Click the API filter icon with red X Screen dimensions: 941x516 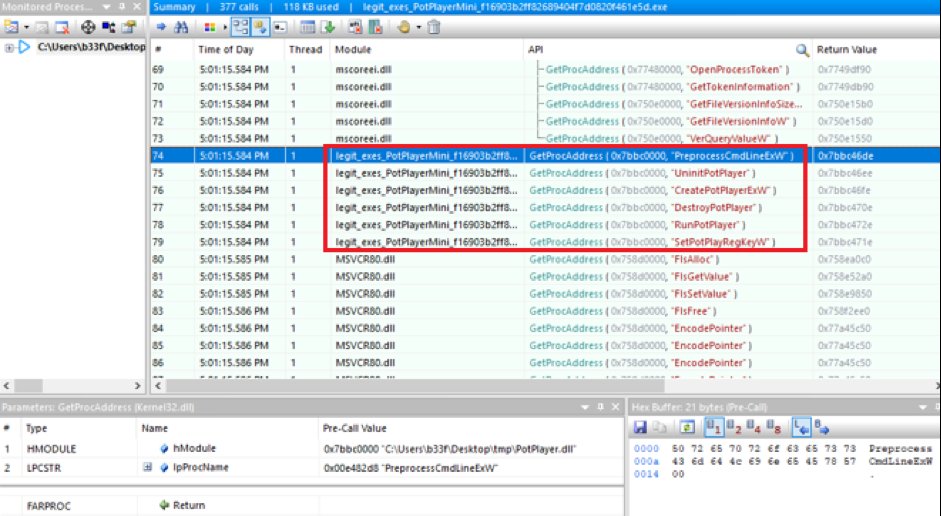tap(355, 27)
